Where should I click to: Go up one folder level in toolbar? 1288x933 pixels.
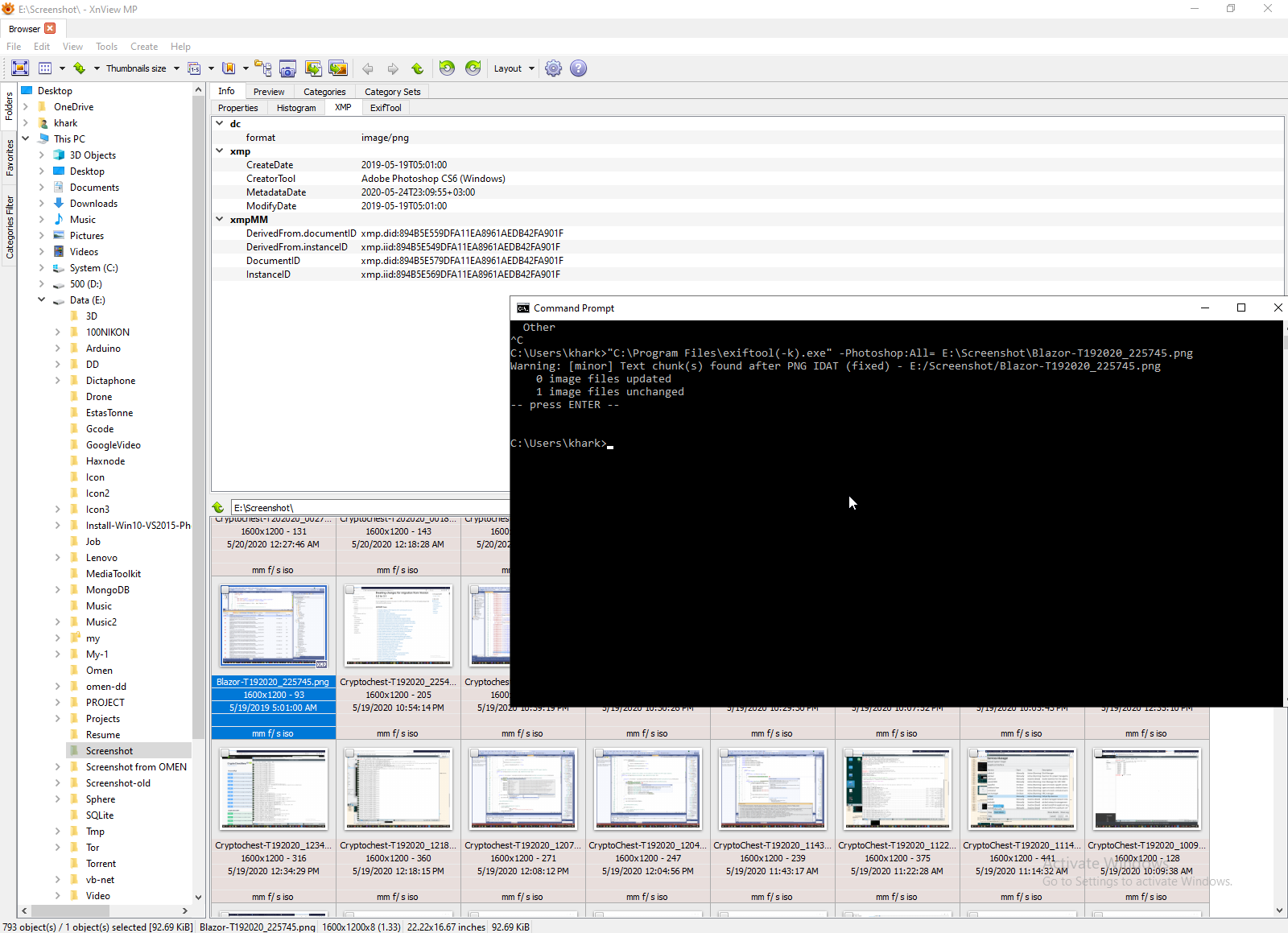click(x=417, y=68)
